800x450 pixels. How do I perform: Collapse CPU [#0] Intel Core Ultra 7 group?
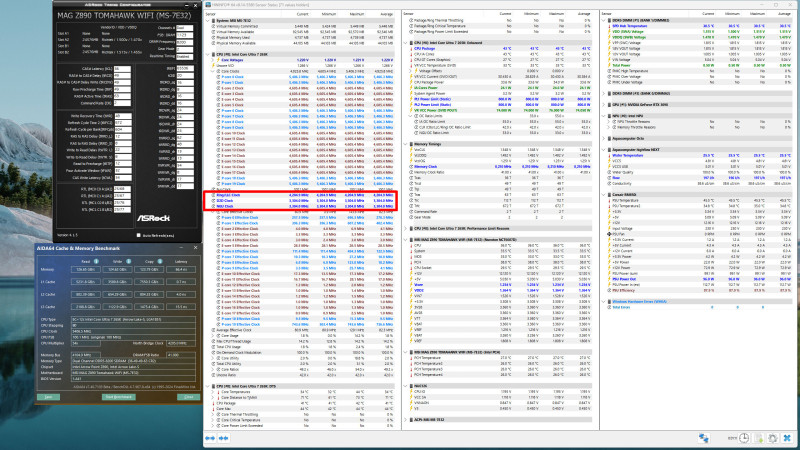(x=208, y=54)
